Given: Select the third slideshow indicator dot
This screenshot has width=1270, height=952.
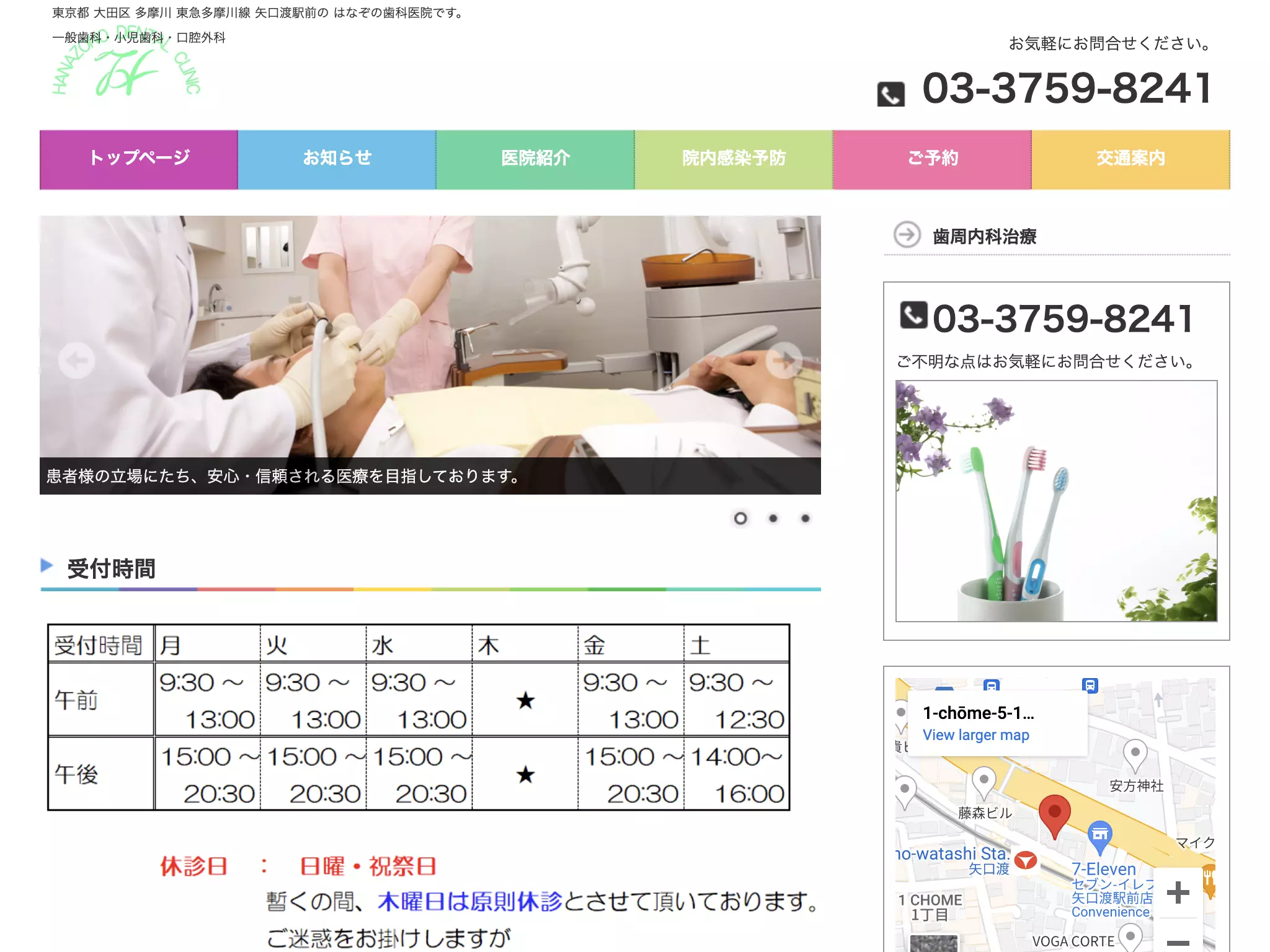Looking at the screenshot, I should [x=805, y=518].
